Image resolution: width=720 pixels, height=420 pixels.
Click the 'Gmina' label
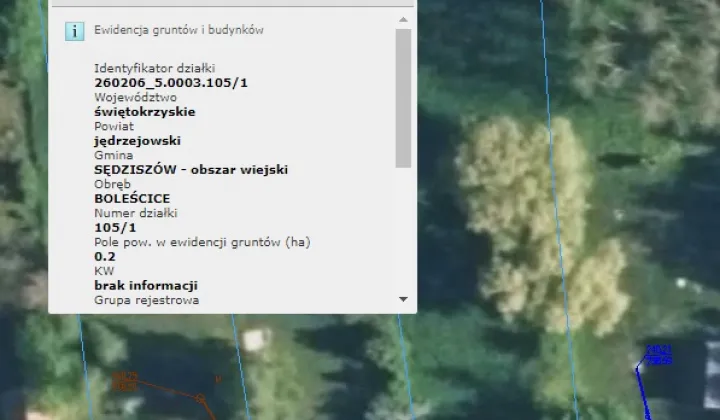[113, 155]
